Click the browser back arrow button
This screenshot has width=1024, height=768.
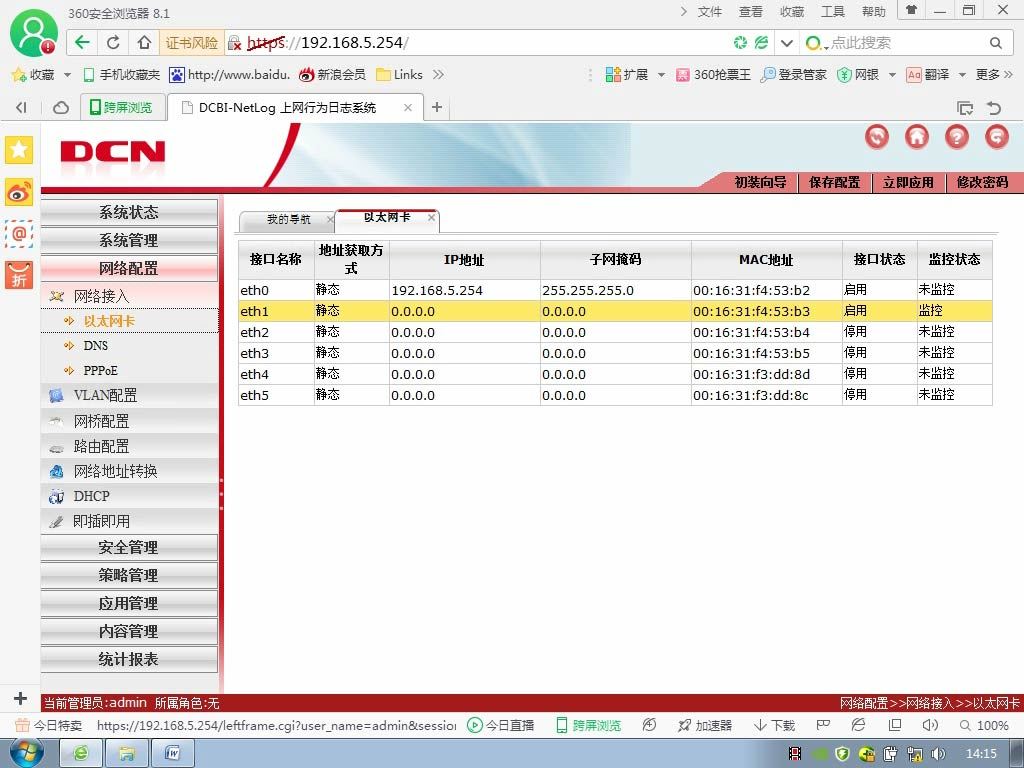pos(82,43)
